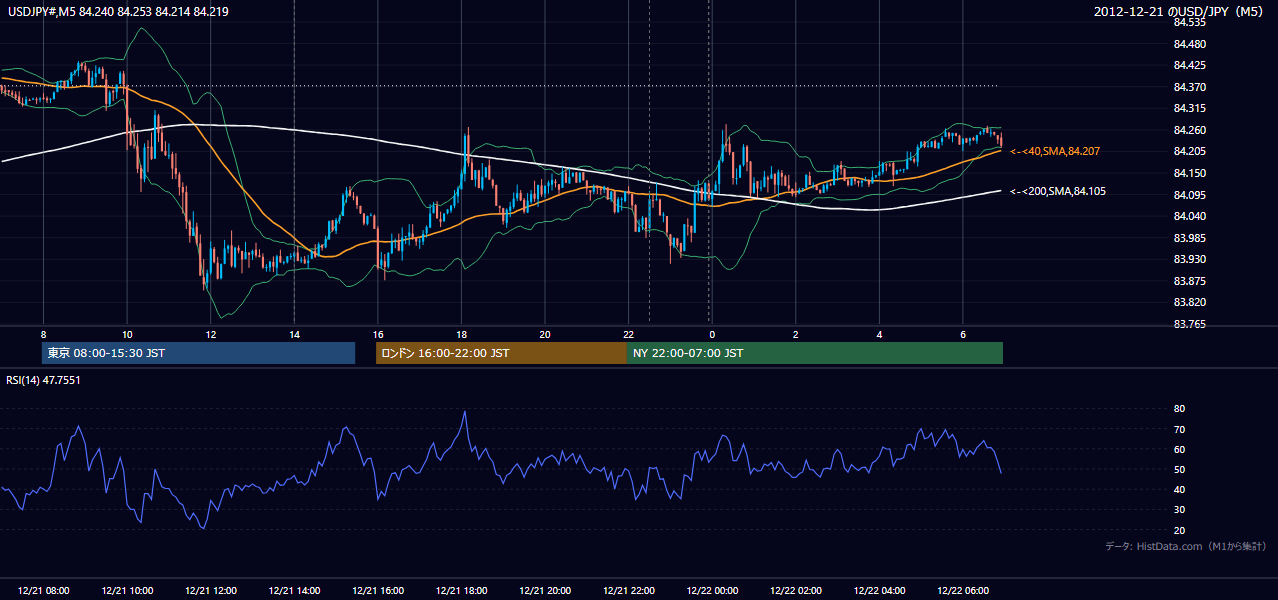Click the 12/21 10:00 time axis label

coord(127,591)
